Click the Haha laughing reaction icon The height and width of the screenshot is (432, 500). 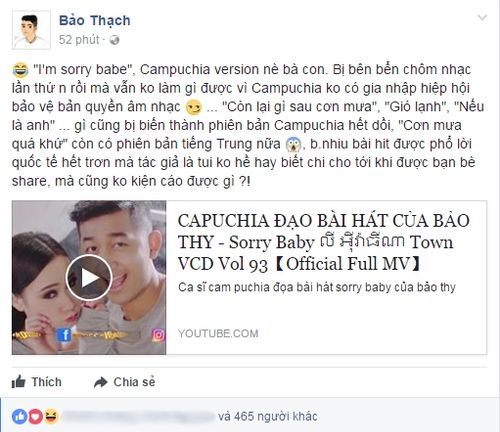coord(51,417)
